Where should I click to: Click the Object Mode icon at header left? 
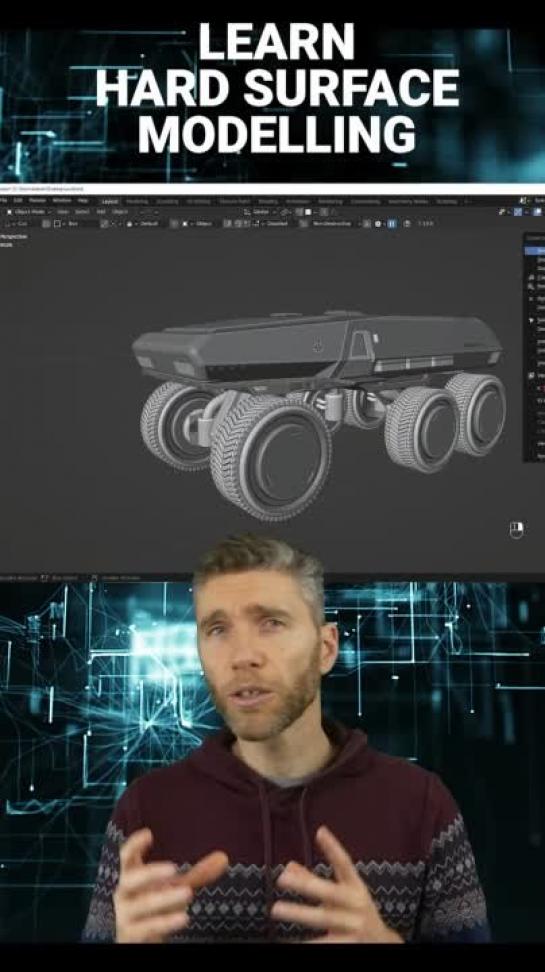[10, 212]
